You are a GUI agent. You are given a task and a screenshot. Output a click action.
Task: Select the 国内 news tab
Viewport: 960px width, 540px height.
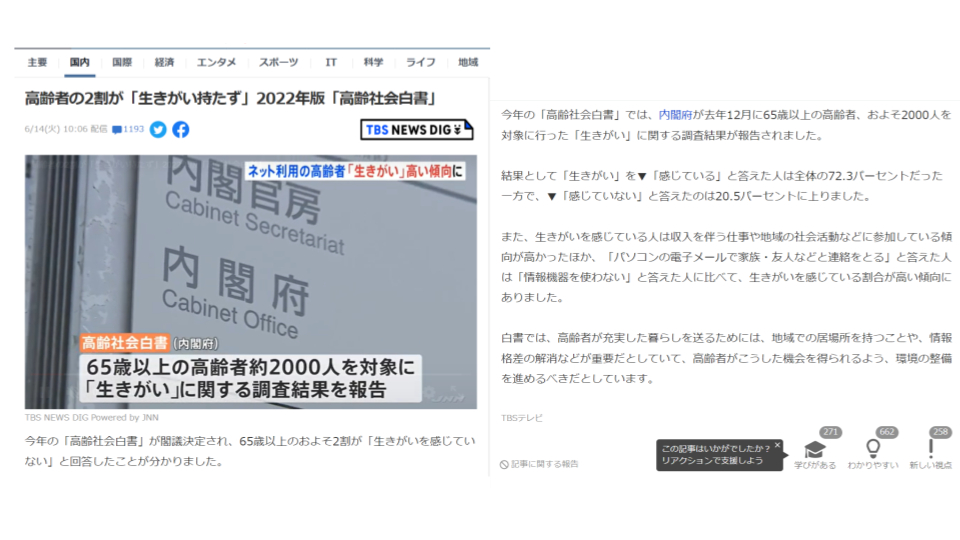pos(80,62)
